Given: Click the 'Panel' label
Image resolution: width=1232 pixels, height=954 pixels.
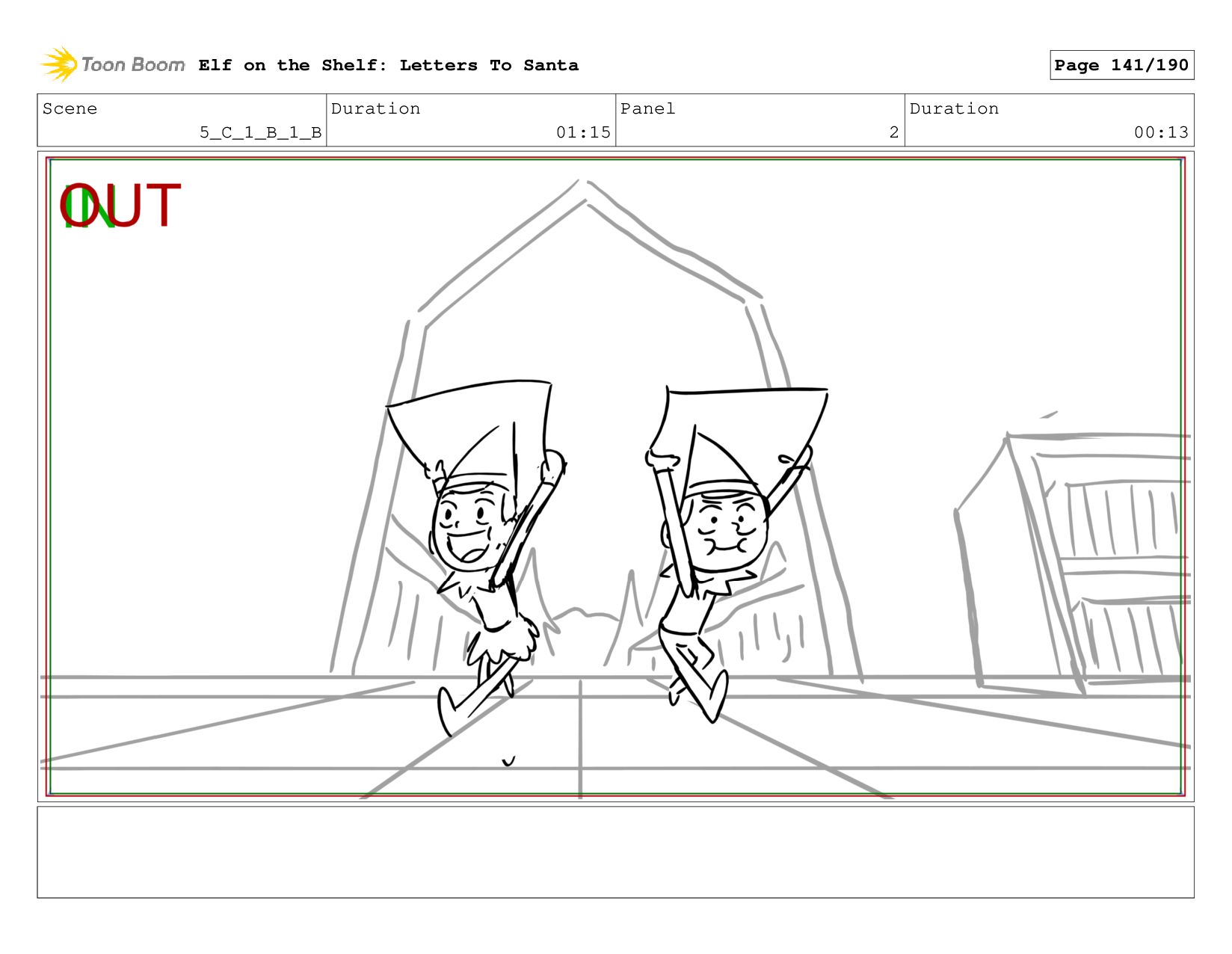Looking at the screenshot, I should coord(647,108).
